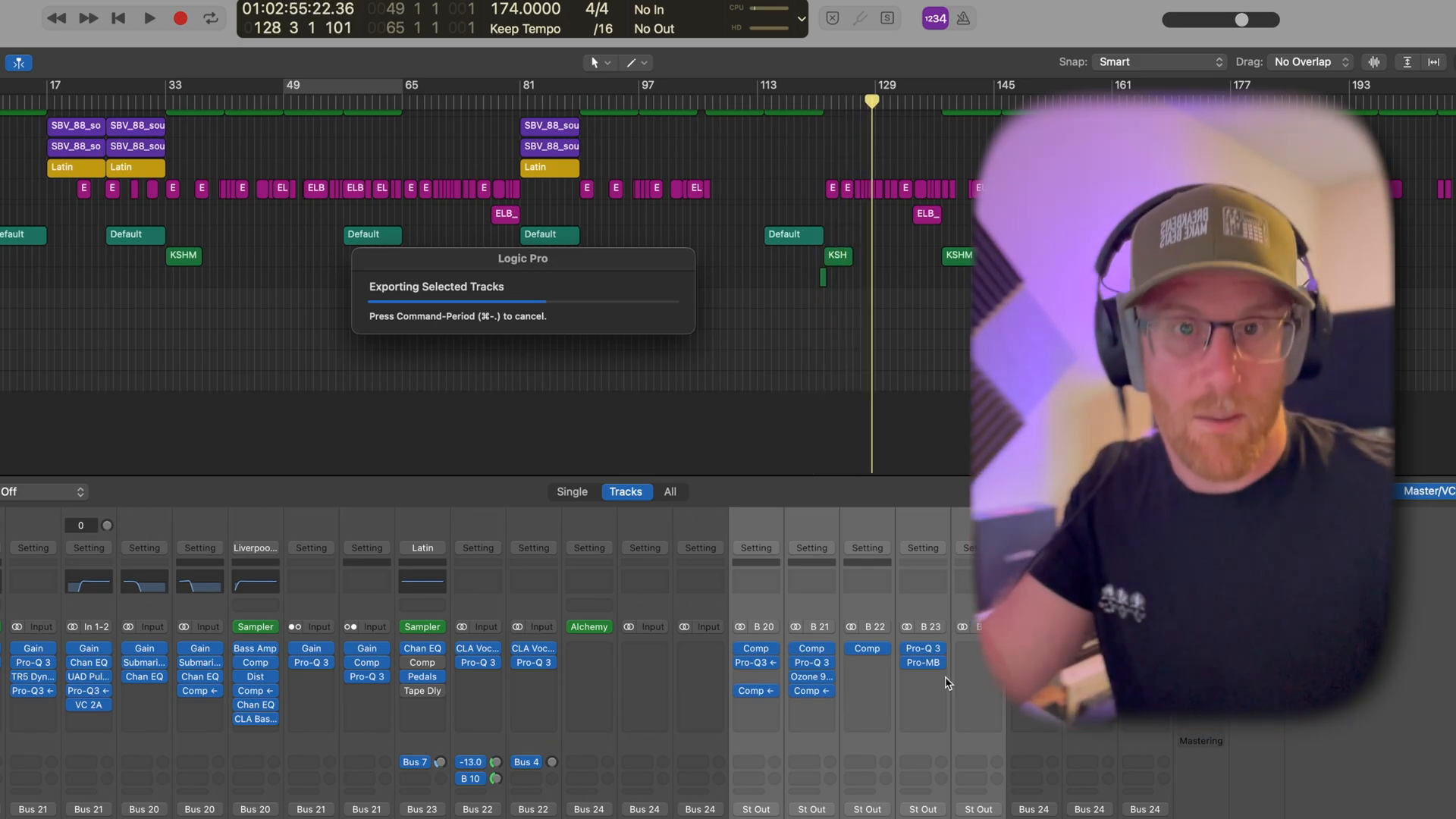This screenshot has width=1456, height=819.
Task: Toggle the purple 1234 count-in button
Action: (x=934, y=18)
